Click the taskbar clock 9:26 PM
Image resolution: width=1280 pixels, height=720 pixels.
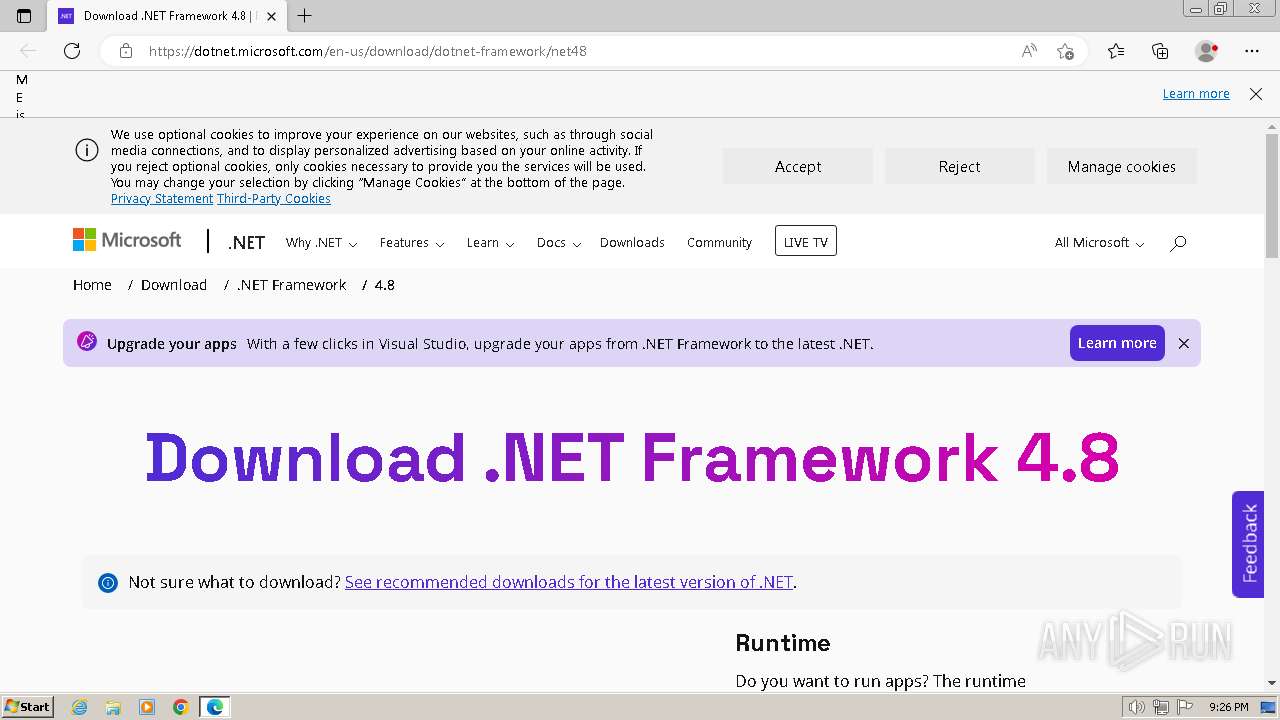tap(1228, 707)
